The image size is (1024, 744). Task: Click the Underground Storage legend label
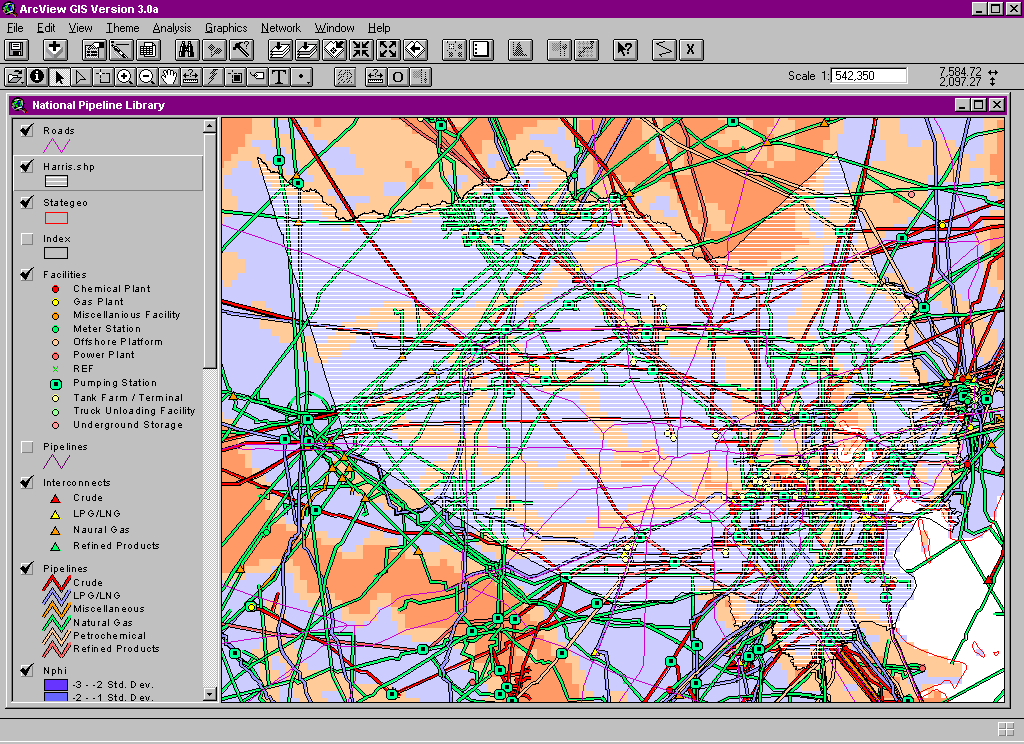128,425
